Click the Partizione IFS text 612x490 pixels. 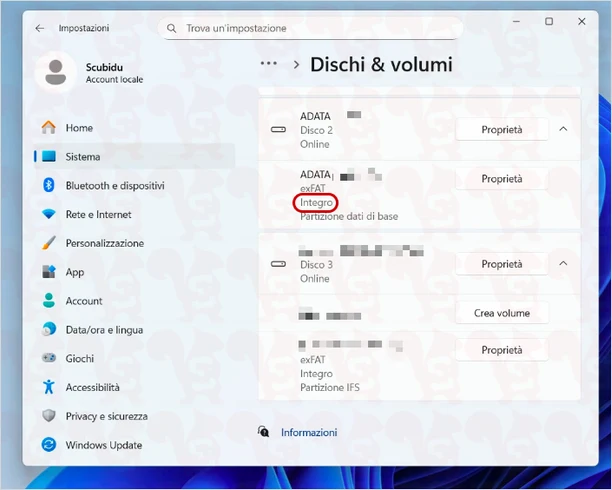coord(330,387)
